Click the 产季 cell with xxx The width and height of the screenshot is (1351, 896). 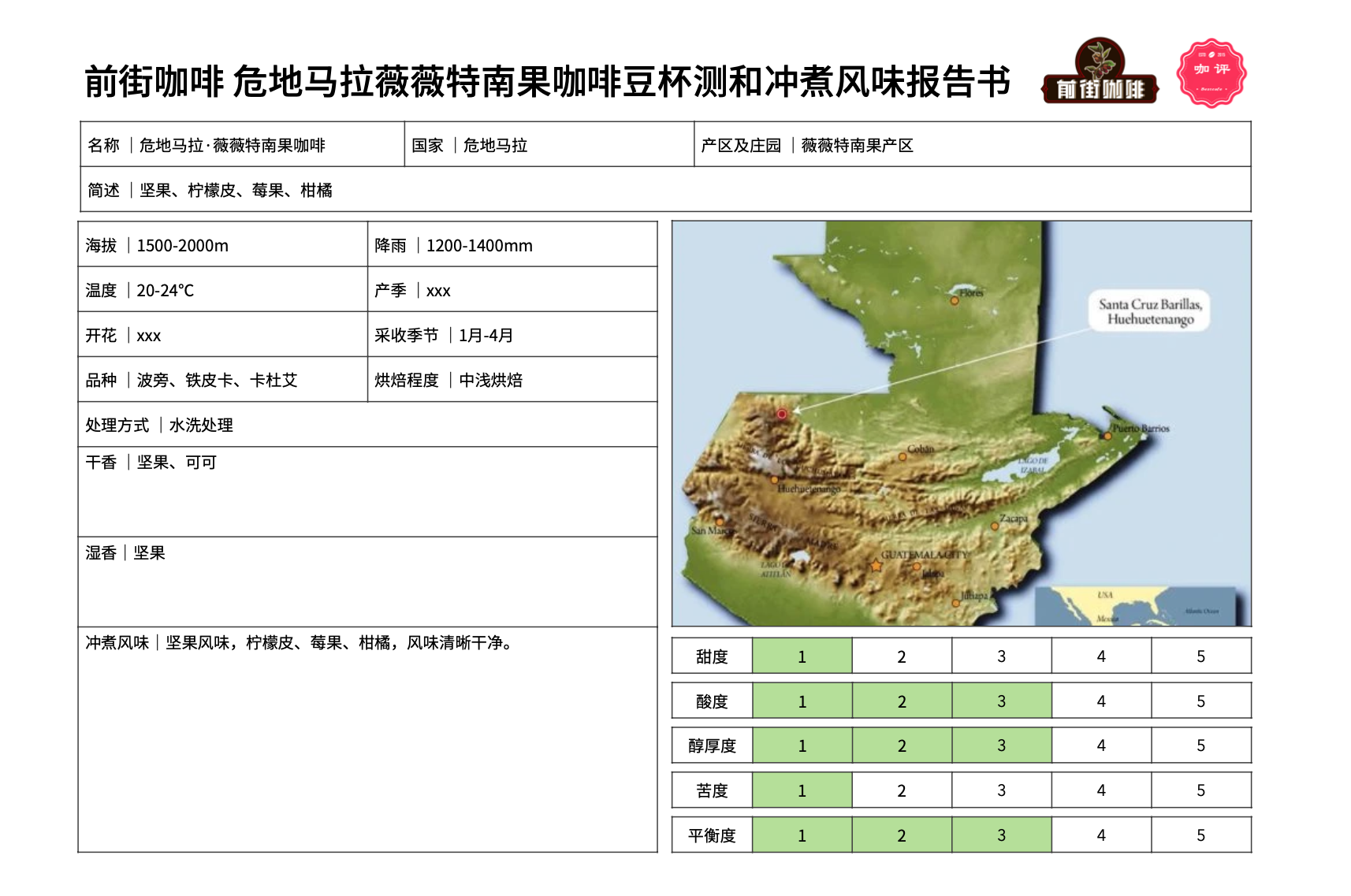(512, 289)
